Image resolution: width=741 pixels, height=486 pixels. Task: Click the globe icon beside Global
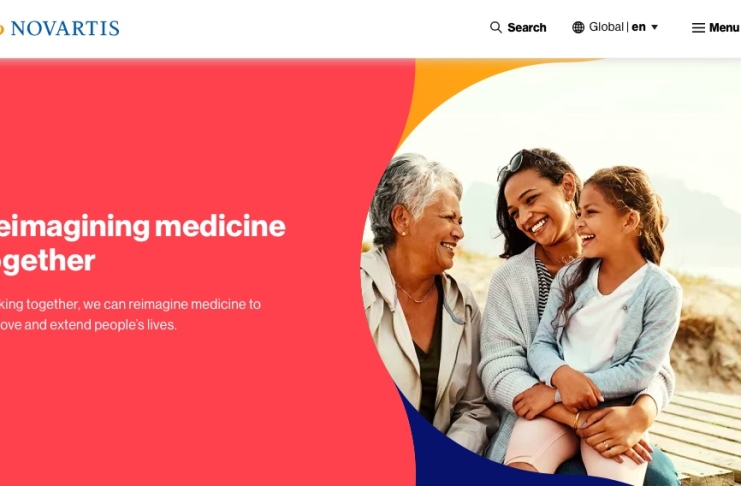coord(578,27)
